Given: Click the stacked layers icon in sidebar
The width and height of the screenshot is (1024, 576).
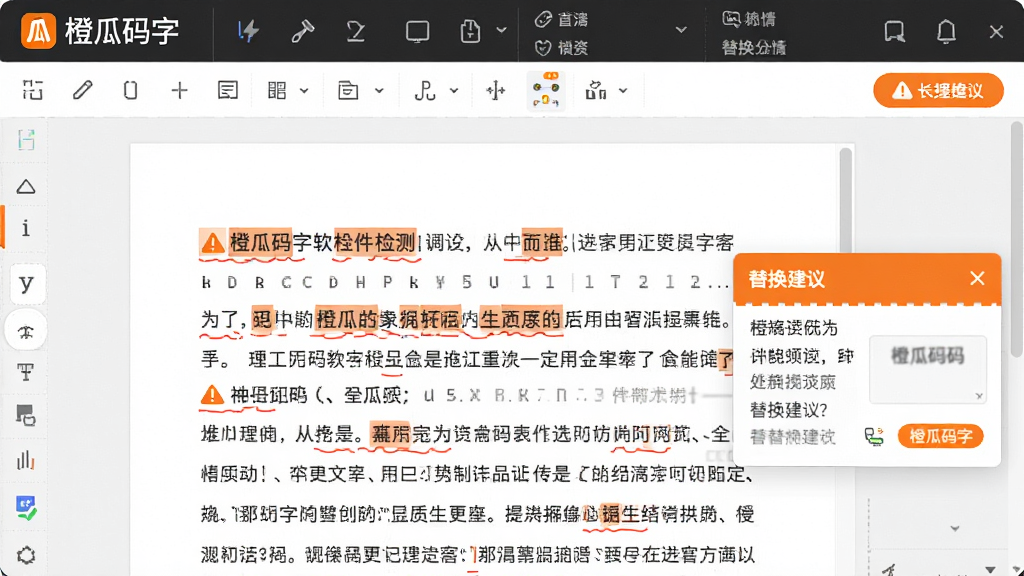Looking at the screenshot, I should coord(25,415).
